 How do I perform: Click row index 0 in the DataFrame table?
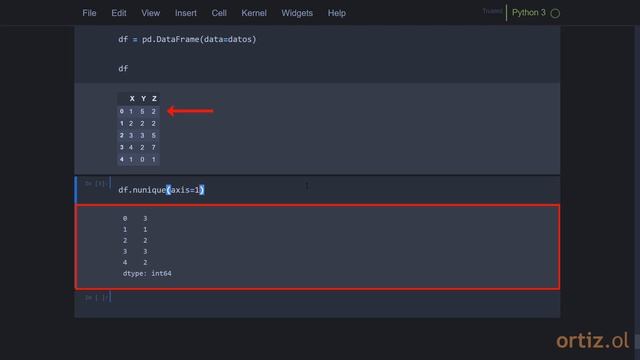pos(122,111)
